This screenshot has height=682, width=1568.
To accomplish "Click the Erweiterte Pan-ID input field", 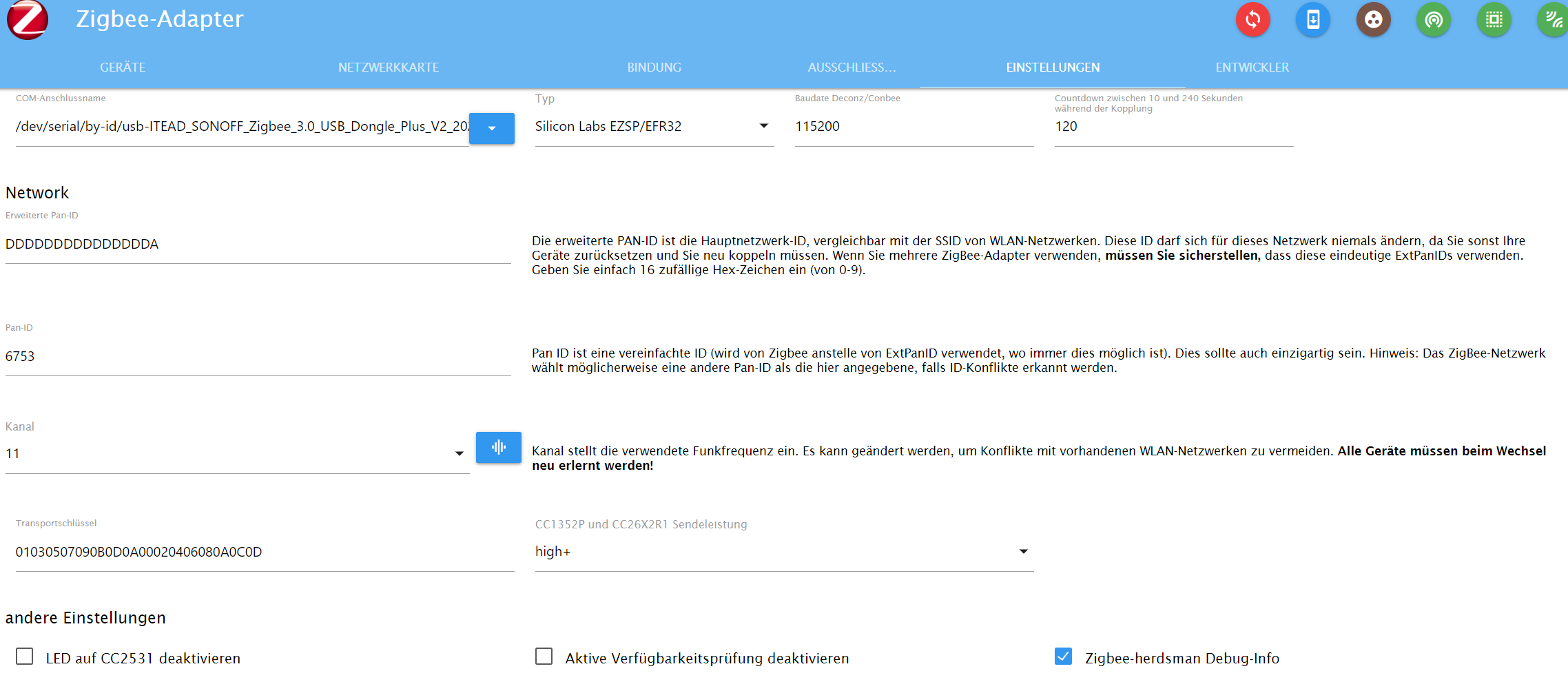I will pyautogui.click(x=258, y=245).
